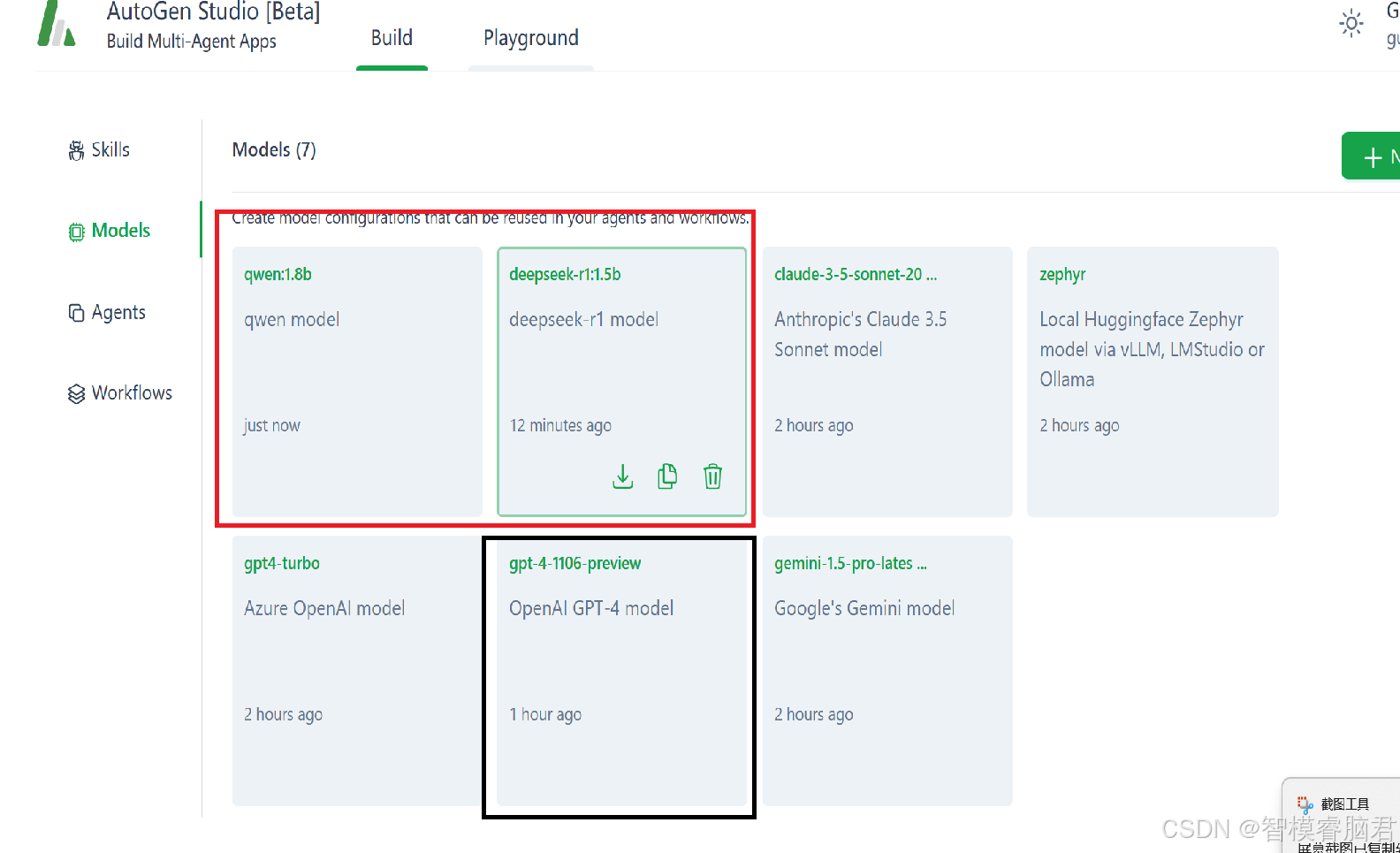Click the 'just now' timestamp
This screenshot has width=1400, height=853.
(x=271, y=426)
